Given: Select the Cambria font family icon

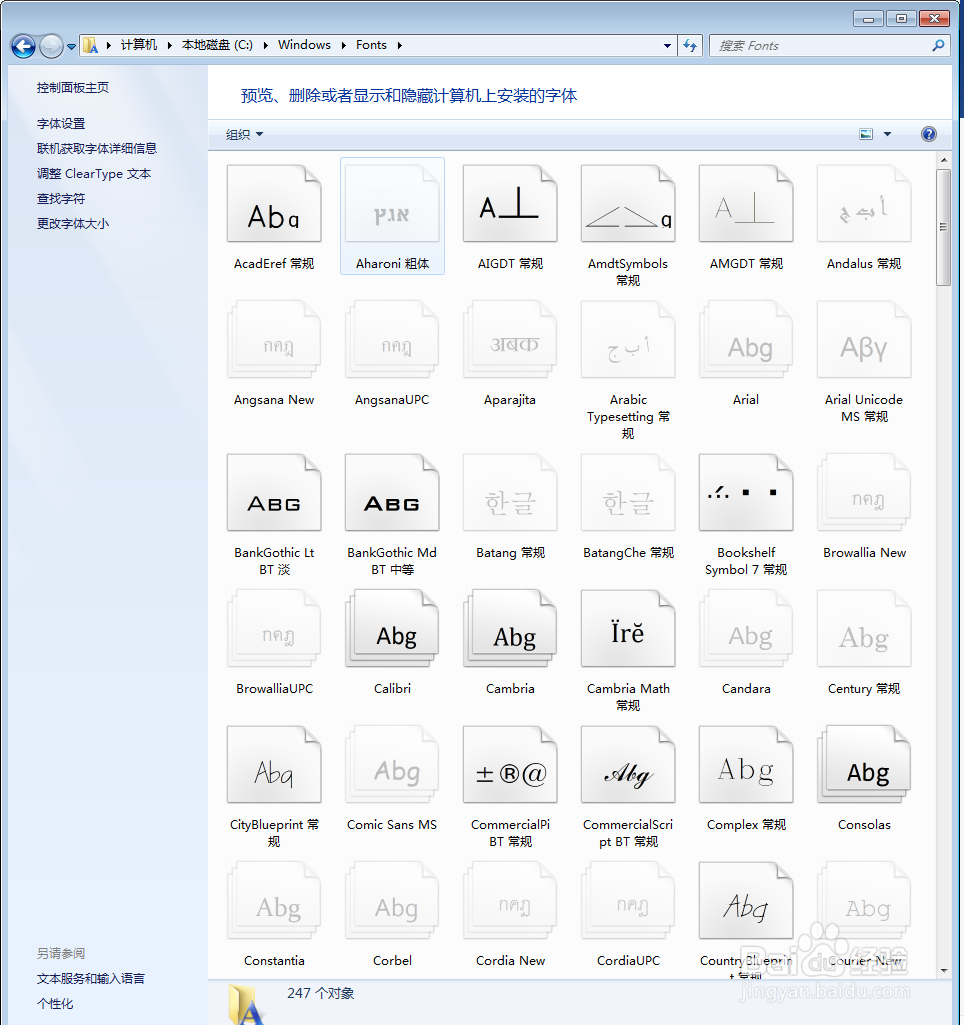Looking at the screenshot, I should pos(510,629).
